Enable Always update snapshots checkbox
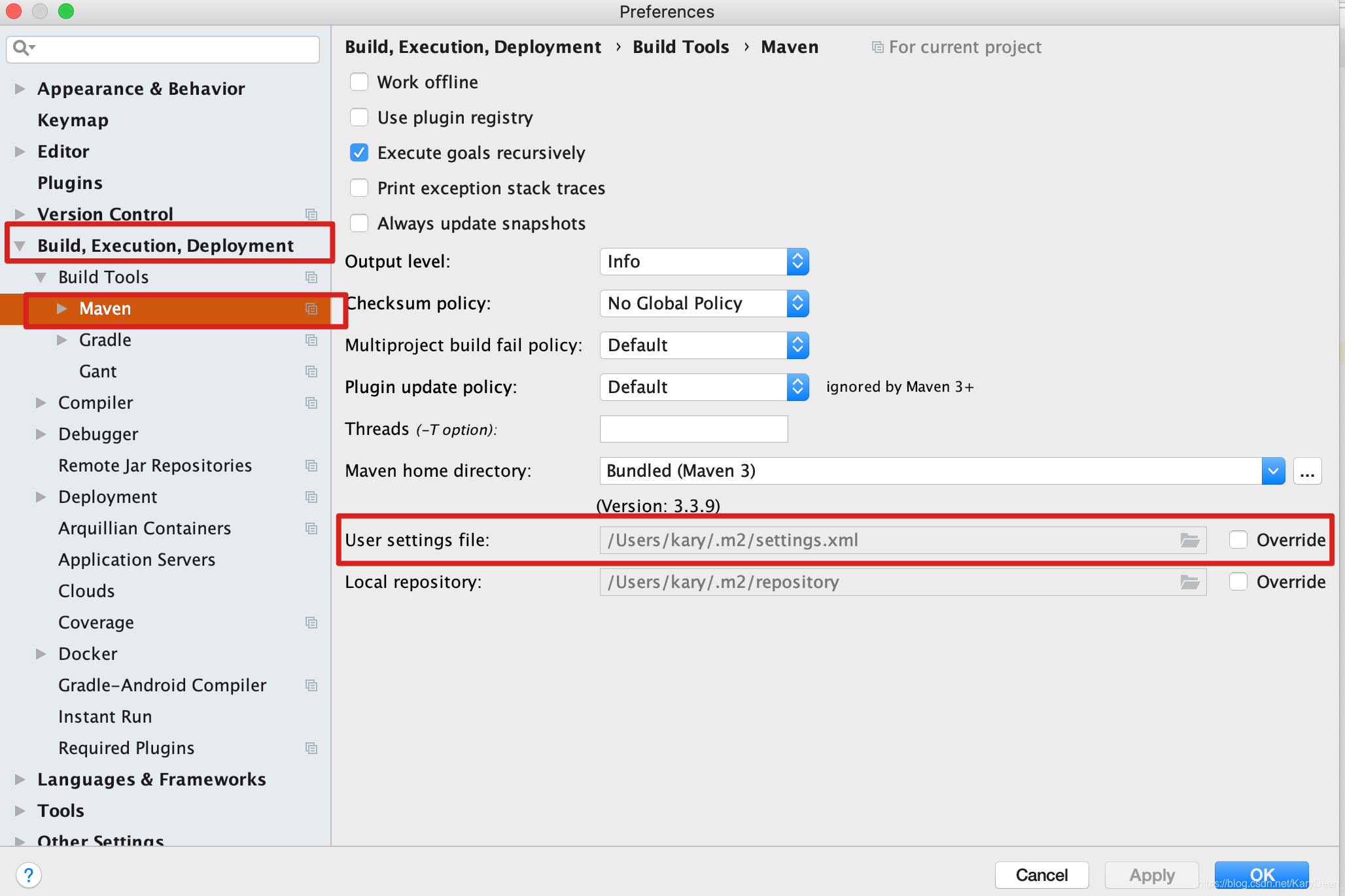 point(359,223)
